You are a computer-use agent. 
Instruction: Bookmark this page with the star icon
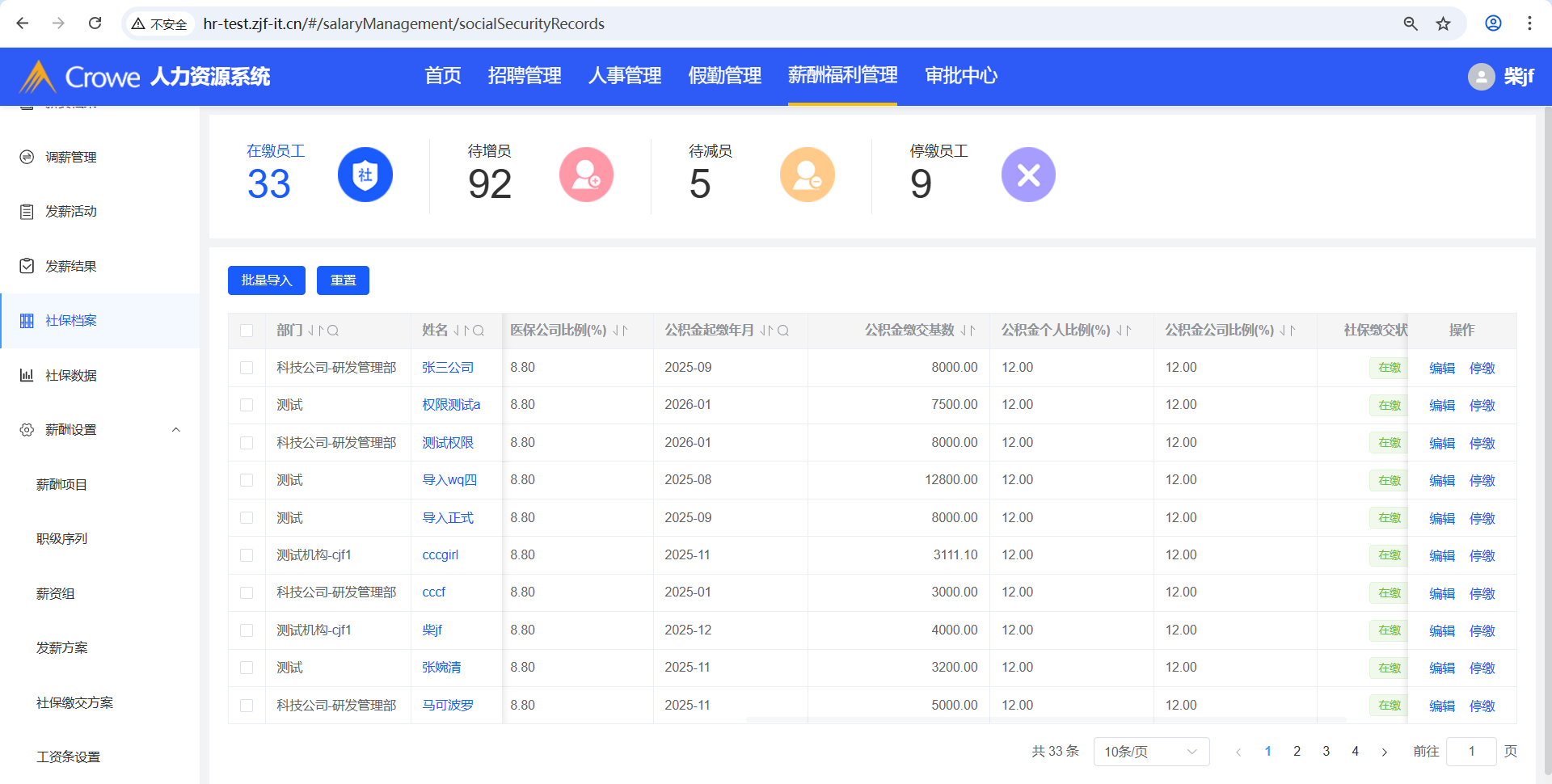click(1443, 23)
